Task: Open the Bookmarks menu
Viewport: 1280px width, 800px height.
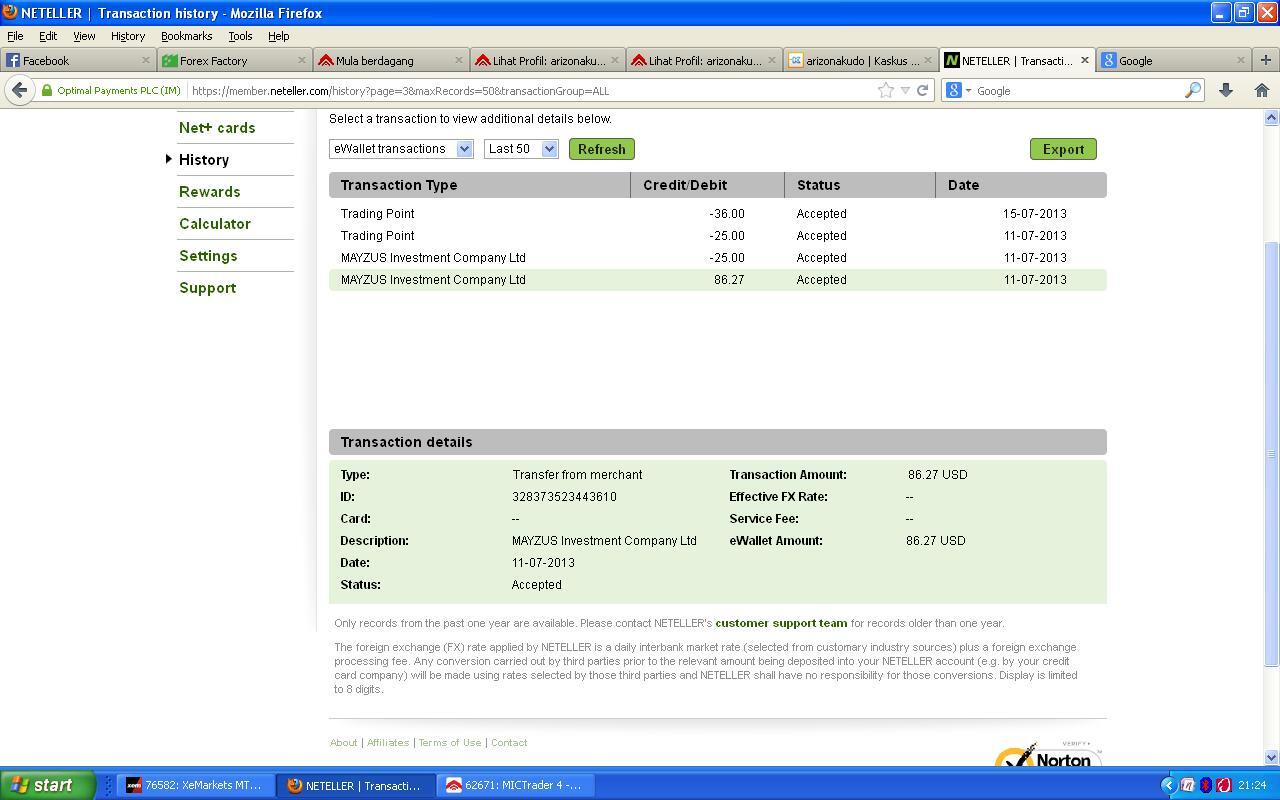Action: [x=186, y=36]
